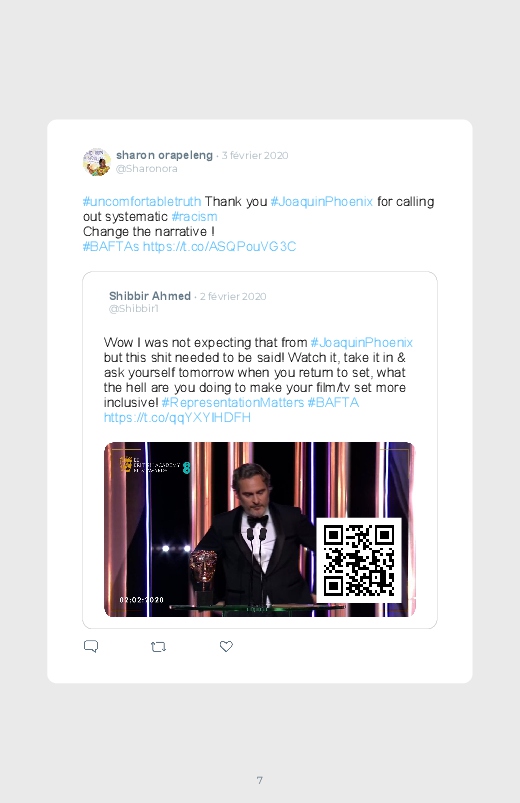Like the tweet with heart icon
This screenshot has height=803, width=520.
point(226,646)
